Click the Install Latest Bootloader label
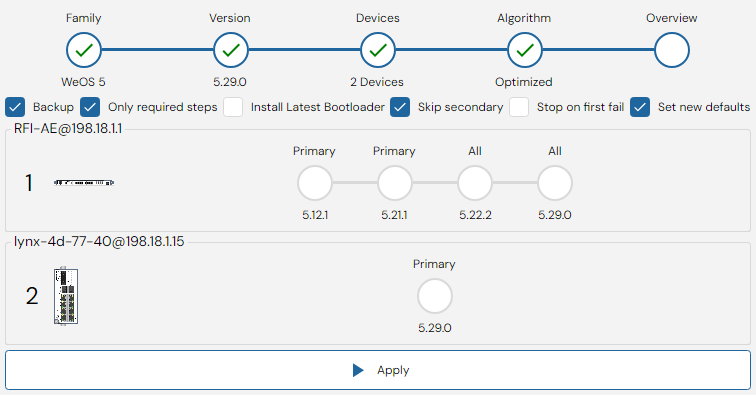This screenshot has height=395, width=756. coord(318,107)
